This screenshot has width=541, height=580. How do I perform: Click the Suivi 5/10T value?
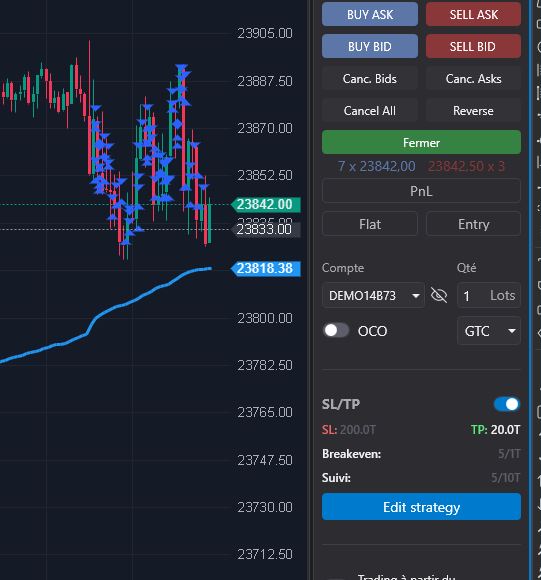(506, 478)
